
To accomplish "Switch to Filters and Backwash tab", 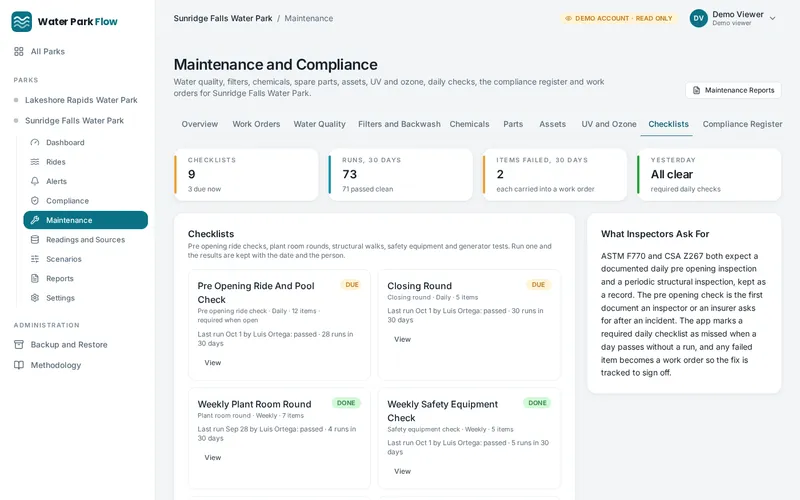I will pyautogui.click(x=399, y=124).
